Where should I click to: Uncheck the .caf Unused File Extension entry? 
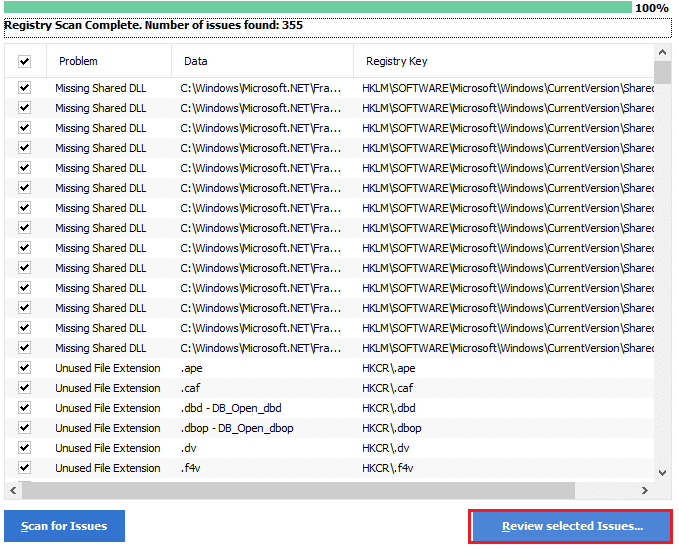pos(25,388)
